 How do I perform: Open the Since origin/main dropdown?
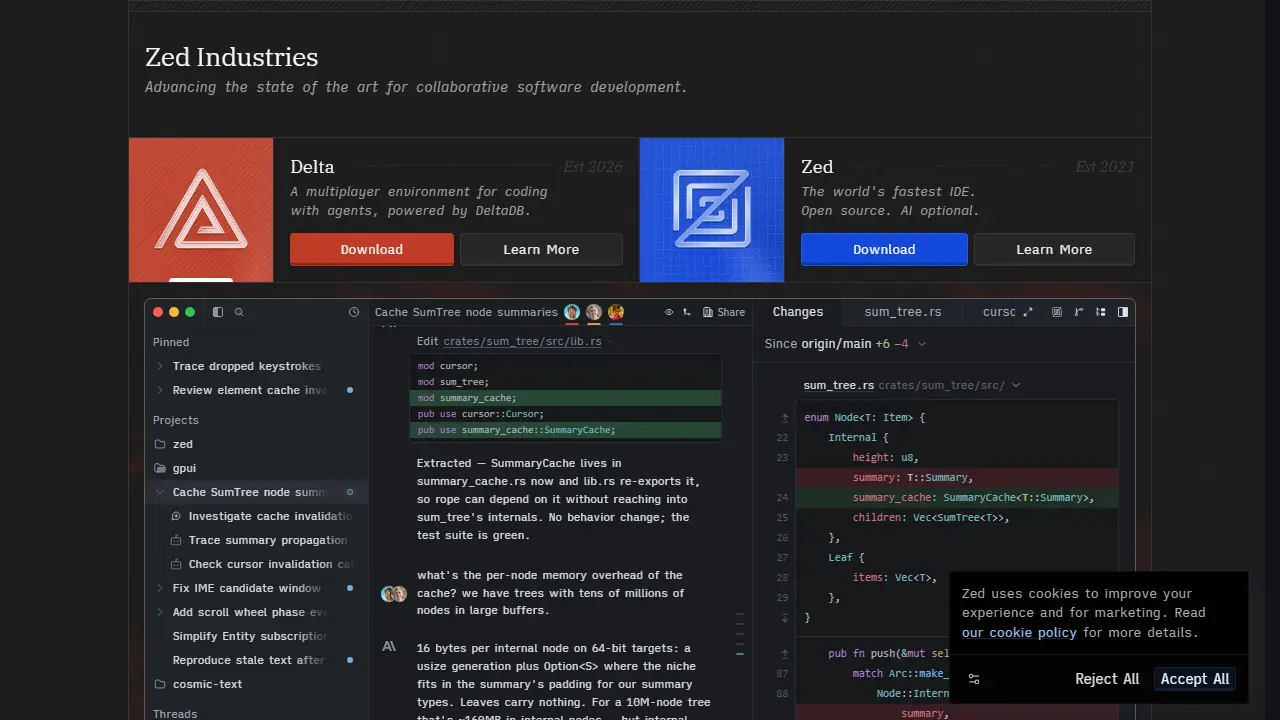pyautogui.click(x=846, y=343)
